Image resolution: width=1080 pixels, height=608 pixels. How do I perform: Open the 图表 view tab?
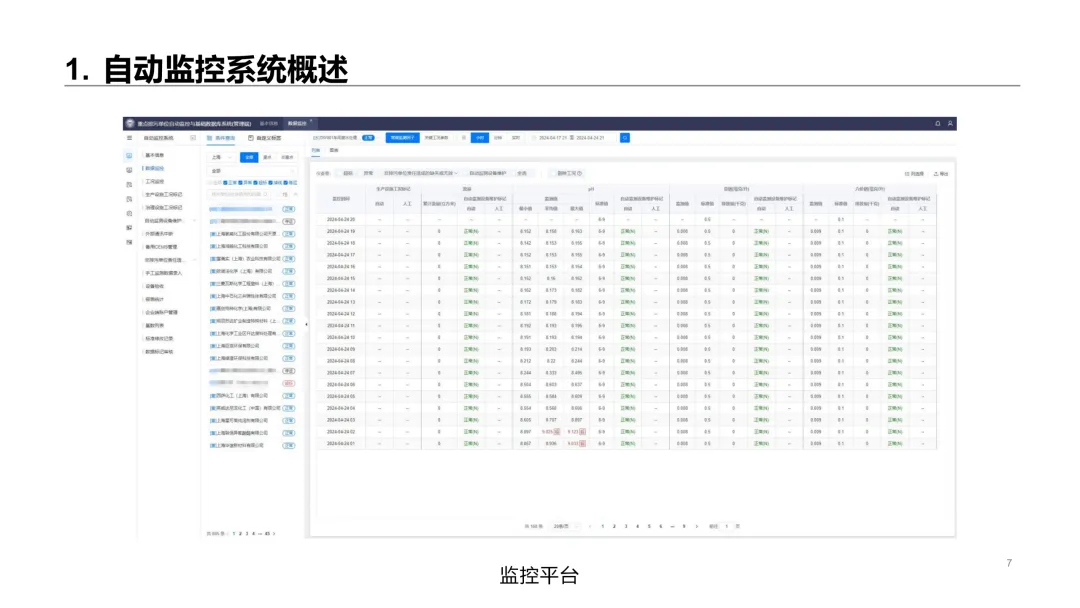point(334,150)
